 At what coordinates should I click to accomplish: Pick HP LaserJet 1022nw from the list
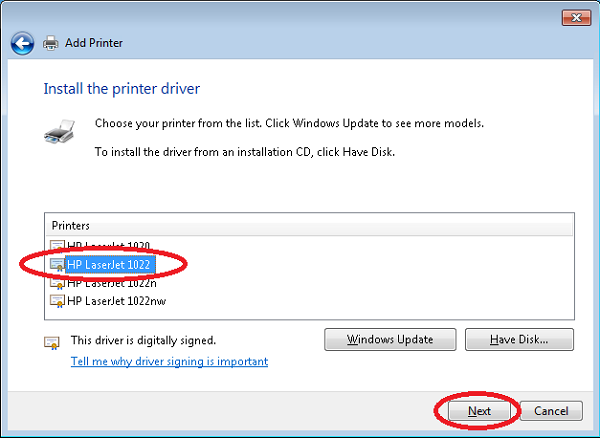click(x=115, y=299)
